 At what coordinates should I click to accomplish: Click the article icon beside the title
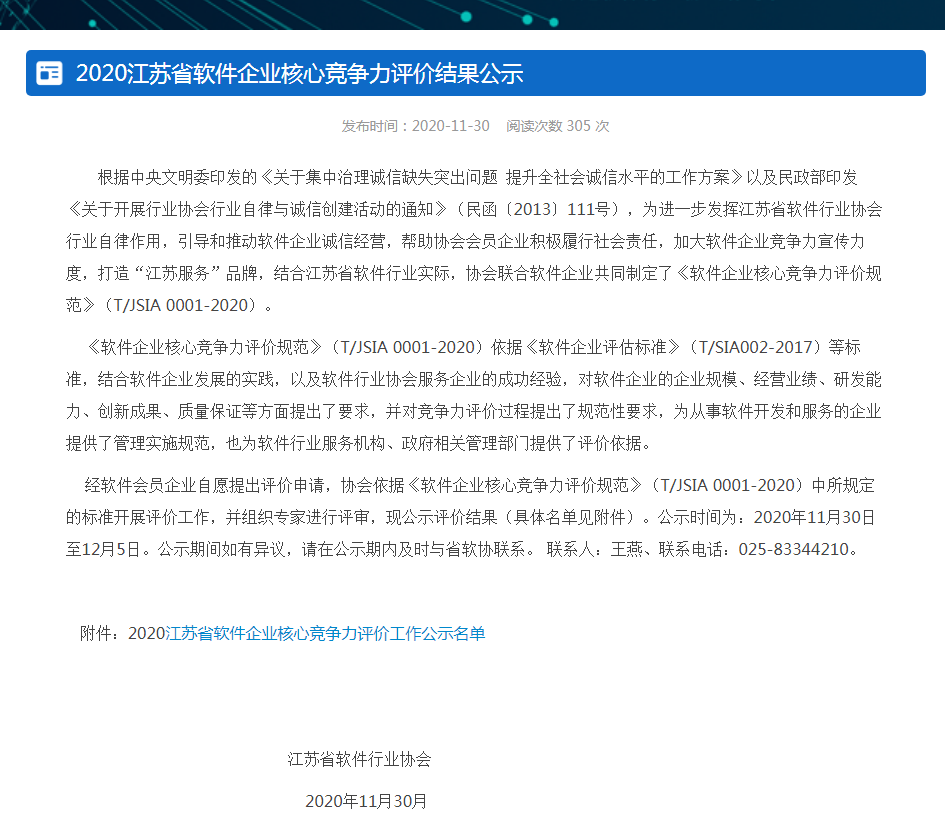click(x=49, y=74)
